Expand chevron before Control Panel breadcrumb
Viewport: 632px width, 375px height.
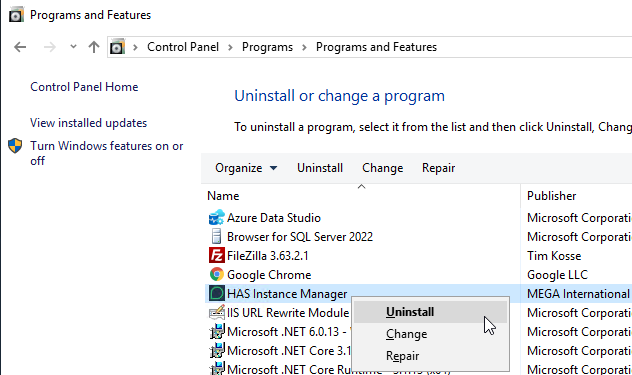pyautogui.click(x=135, y=47)
